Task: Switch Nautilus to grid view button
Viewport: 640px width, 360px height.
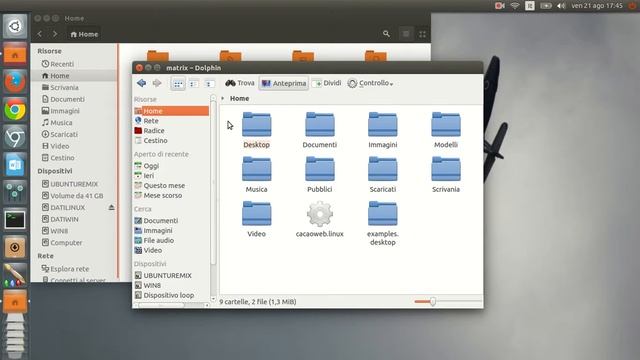Action: coord(422,34)
